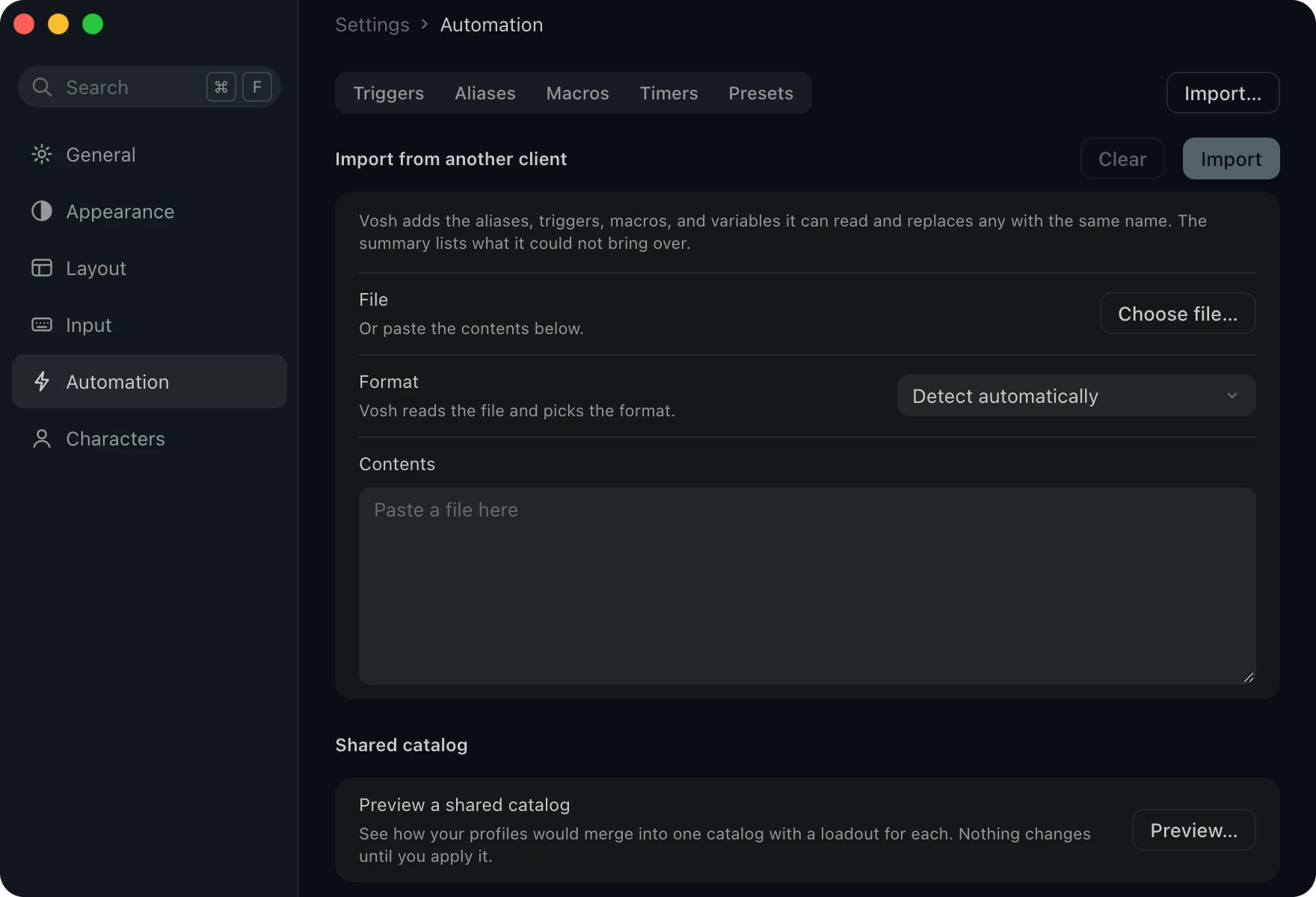Image resolution: width=1316 pixels, height=897 pixels.
Task: Click the Choose file... button
Action: coord(1177,313)
